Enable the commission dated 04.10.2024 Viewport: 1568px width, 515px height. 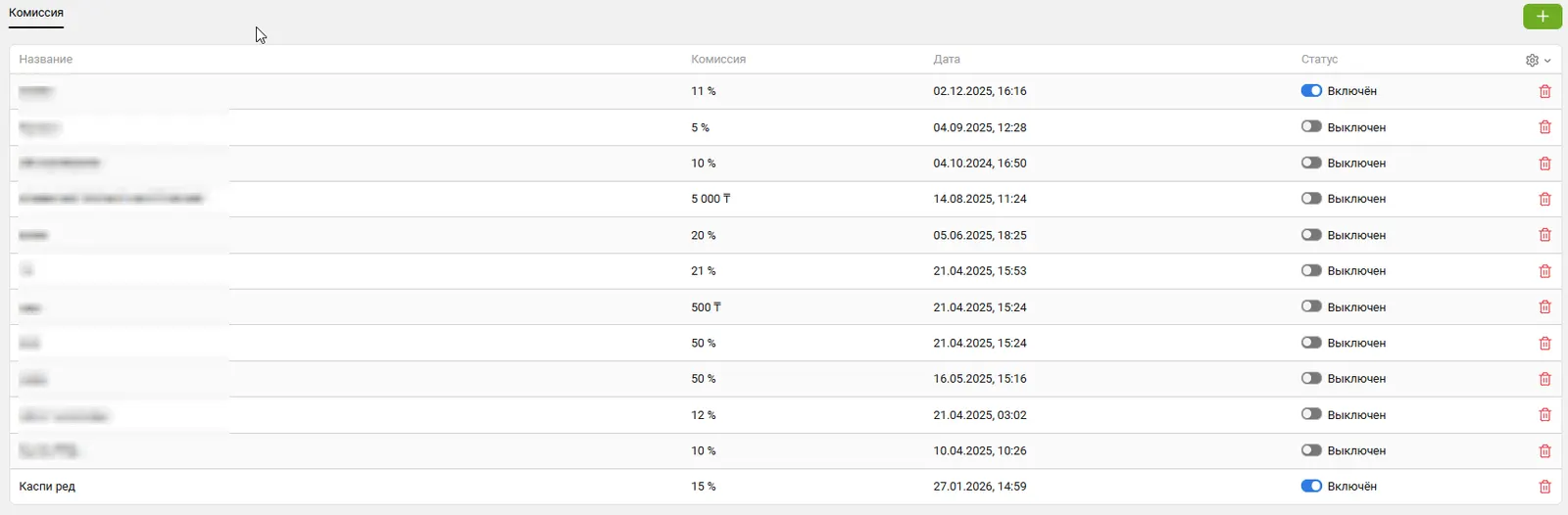coord(1311,164)
